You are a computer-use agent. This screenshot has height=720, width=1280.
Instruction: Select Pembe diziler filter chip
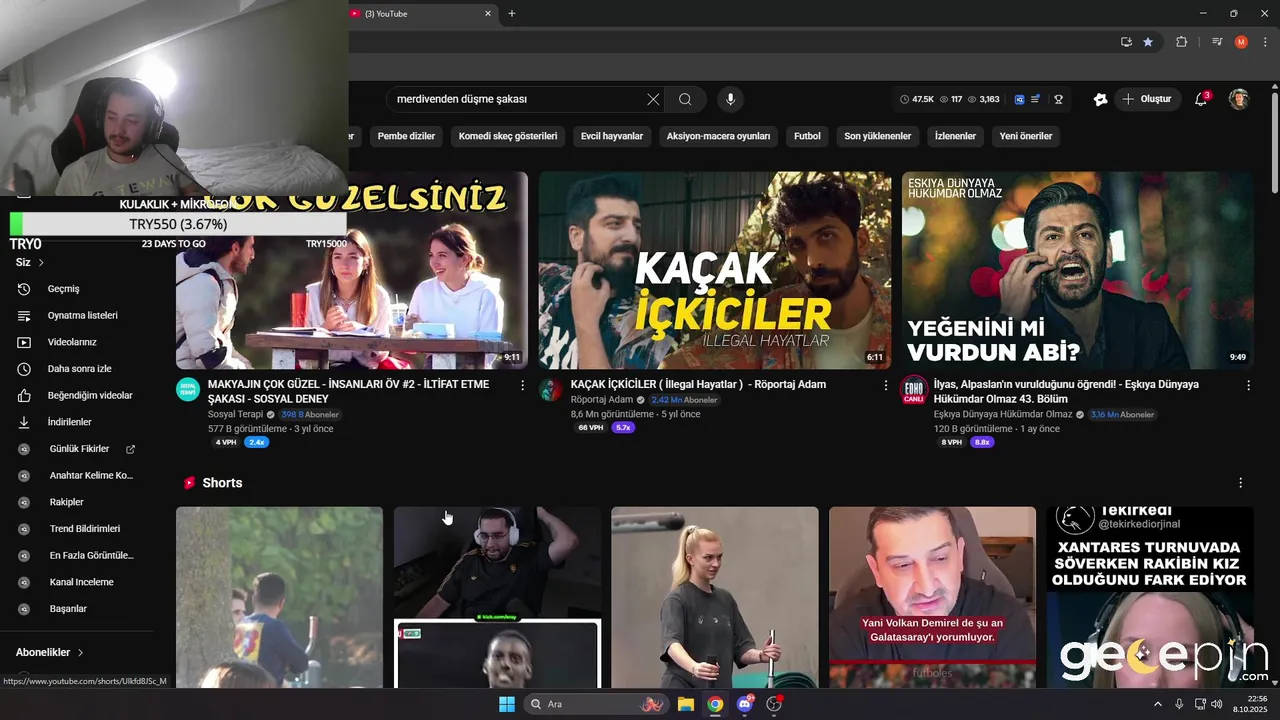[406, 136]
